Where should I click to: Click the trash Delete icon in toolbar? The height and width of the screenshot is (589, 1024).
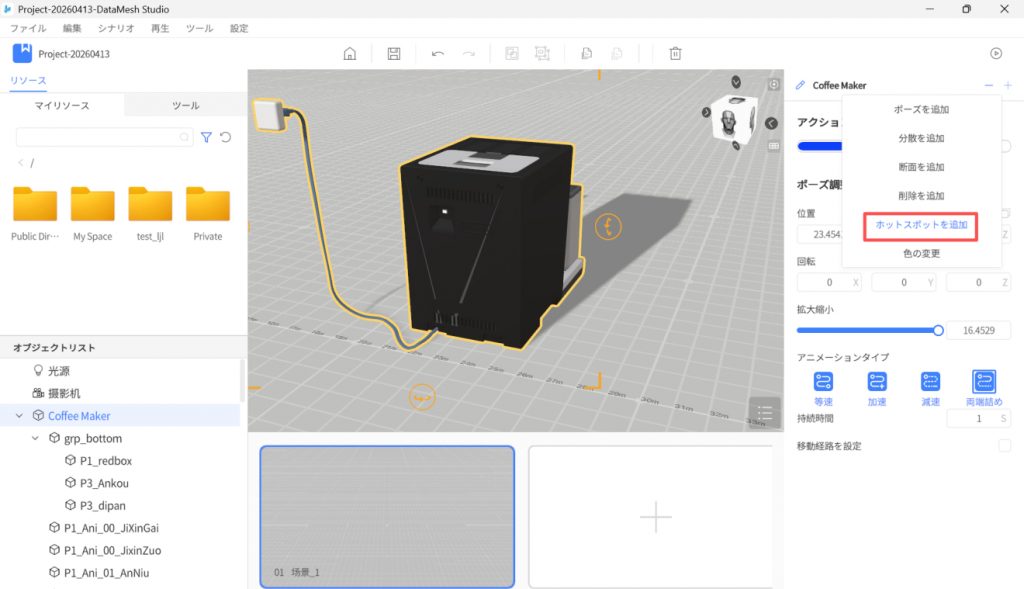click(x=676, y=54)
